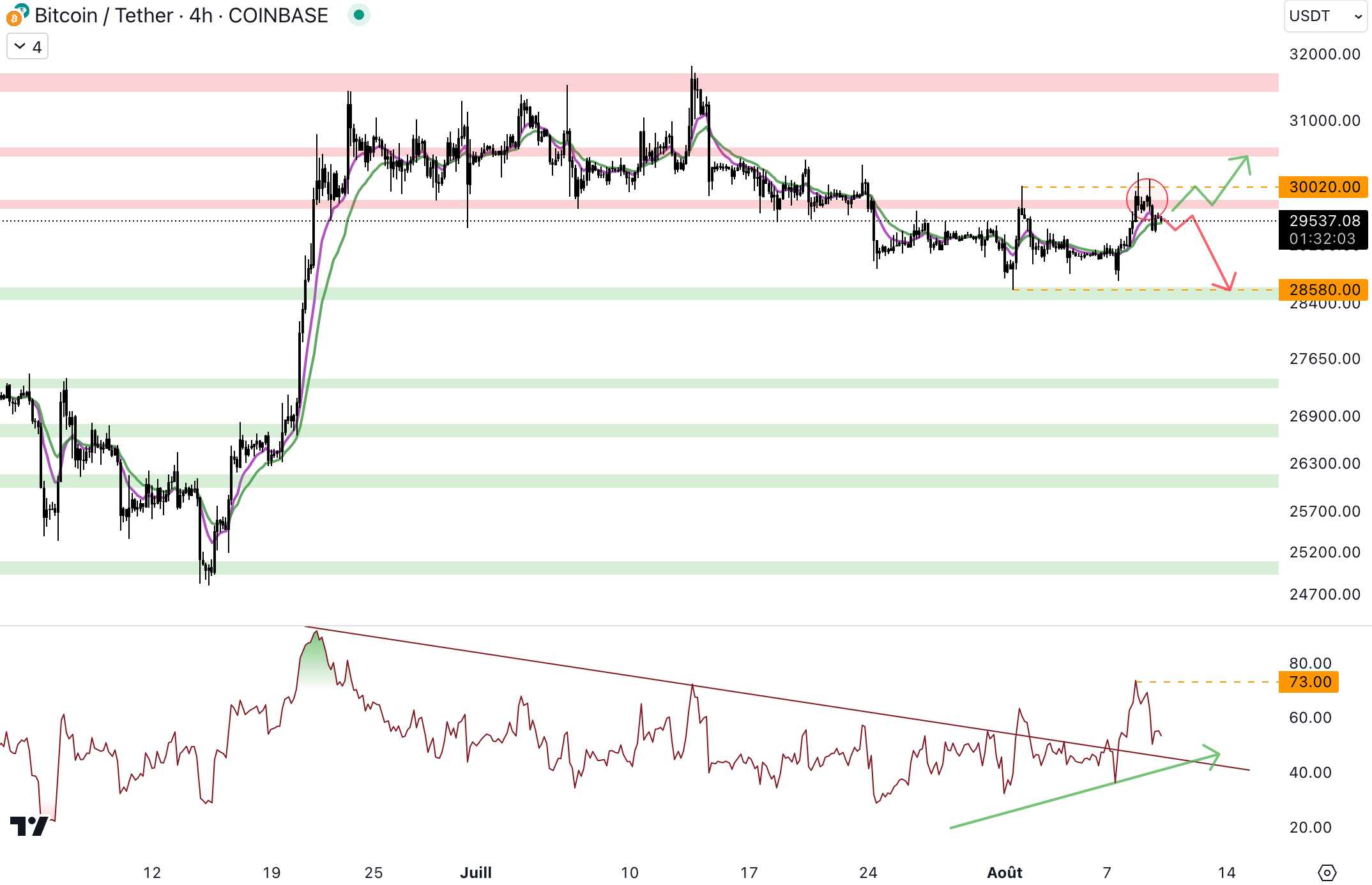1372x885 pixels.
Task: Click the candle countdown timer 01:32:03
Action: tap(1322, 239)
